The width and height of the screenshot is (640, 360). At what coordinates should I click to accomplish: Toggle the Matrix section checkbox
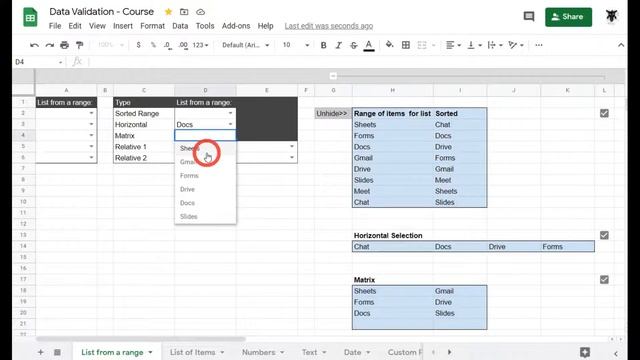604,280
